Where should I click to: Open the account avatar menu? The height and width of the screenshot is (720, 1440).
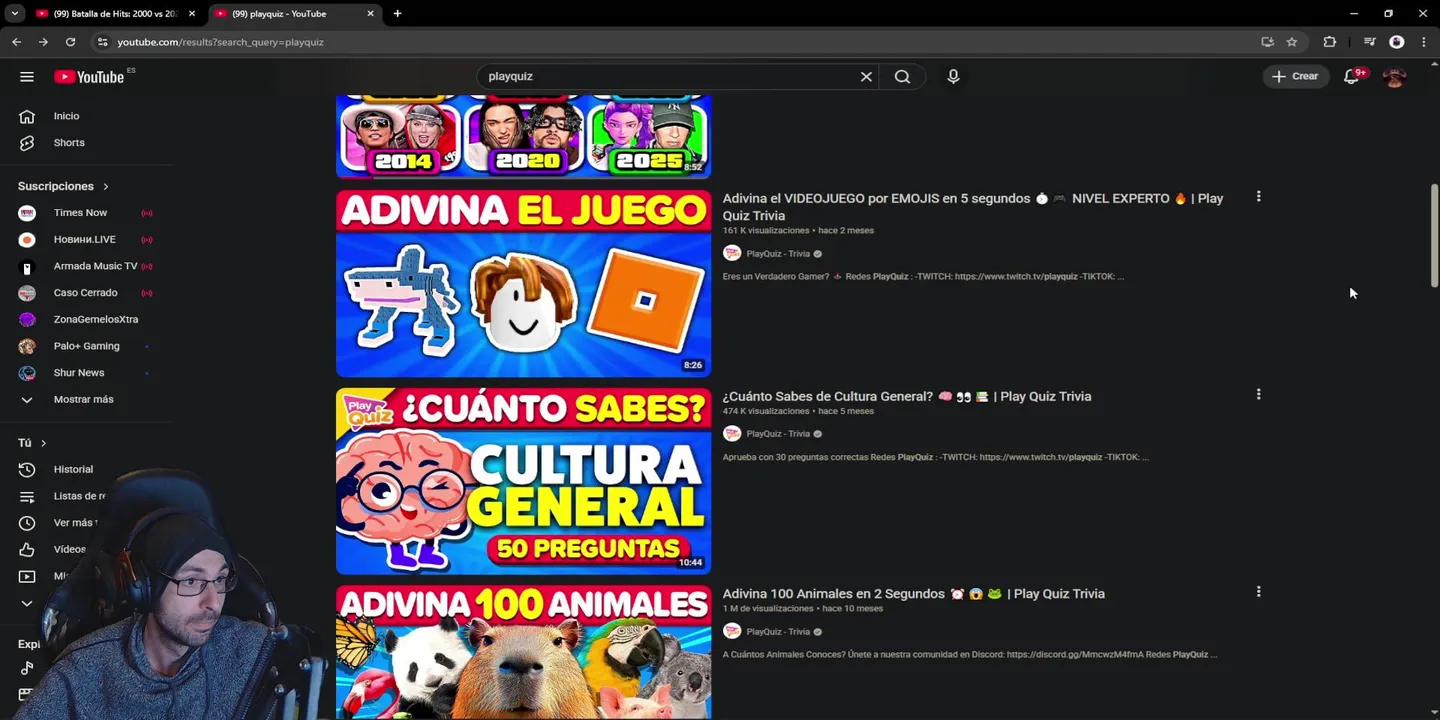1394,76
